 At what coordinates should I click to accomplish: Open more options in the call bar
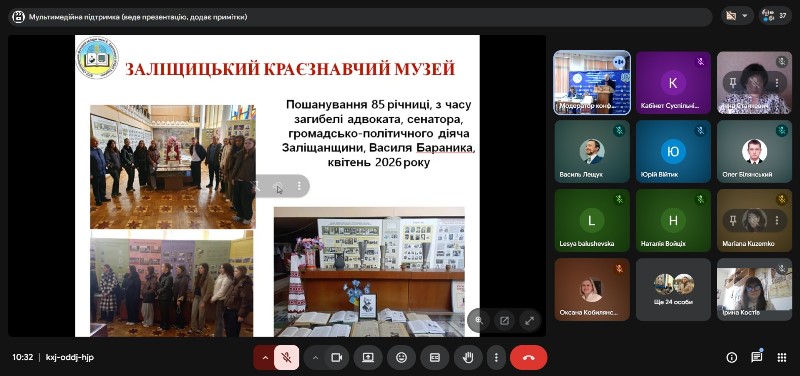pos(496,358)
